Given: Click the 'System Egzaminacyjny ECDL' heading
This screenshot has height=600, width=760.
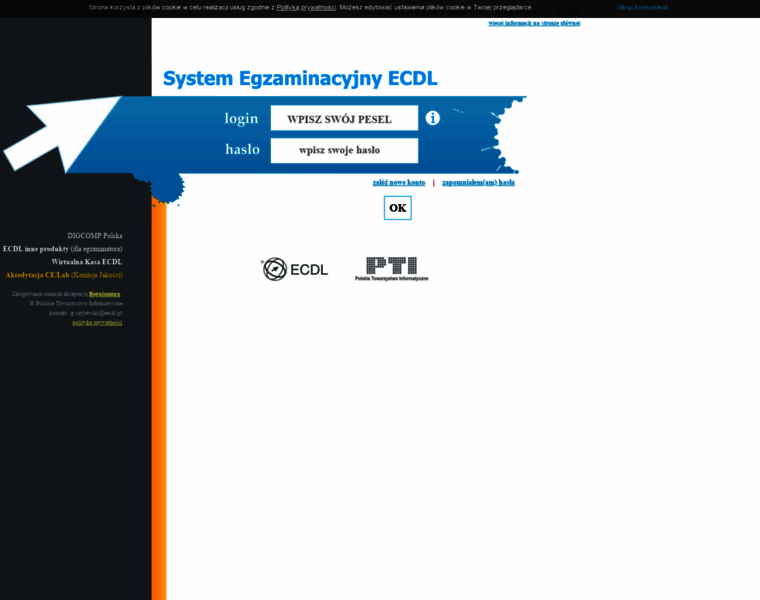Looking at the screenshot, I should click(300, 79).
